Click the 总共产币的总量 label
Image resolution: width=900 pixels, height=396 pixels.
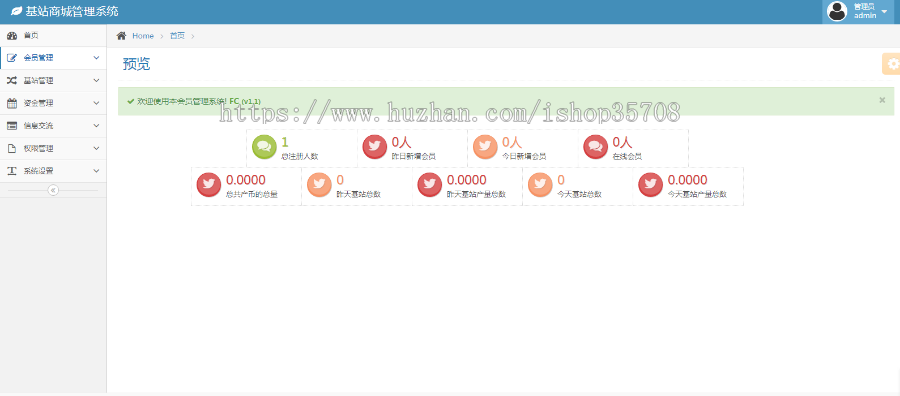tap(252, 194)
